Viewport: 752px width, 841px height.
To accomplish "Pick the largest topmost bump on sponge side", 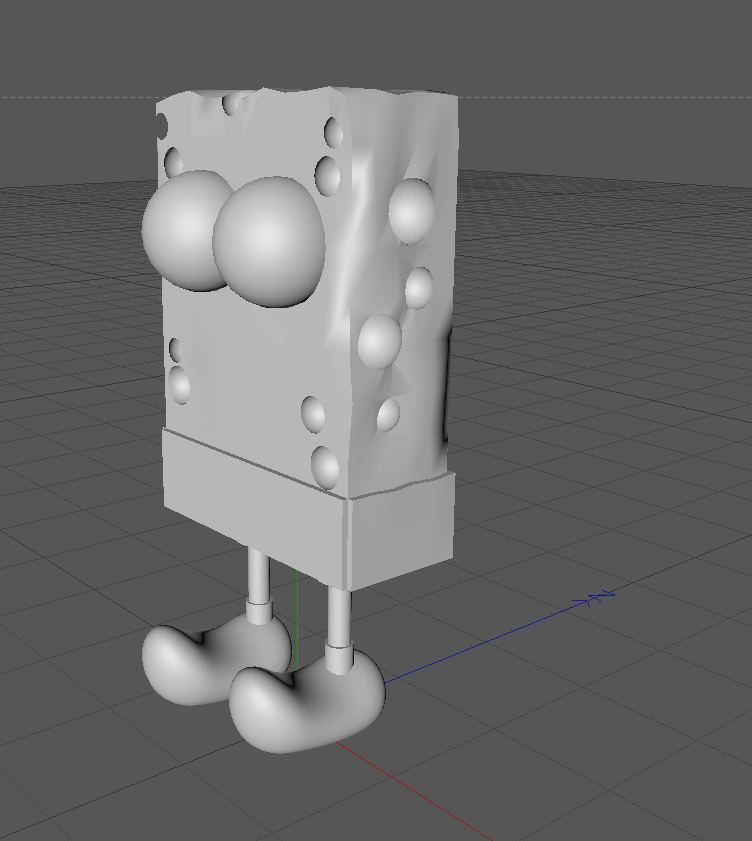I will [411, 210].
